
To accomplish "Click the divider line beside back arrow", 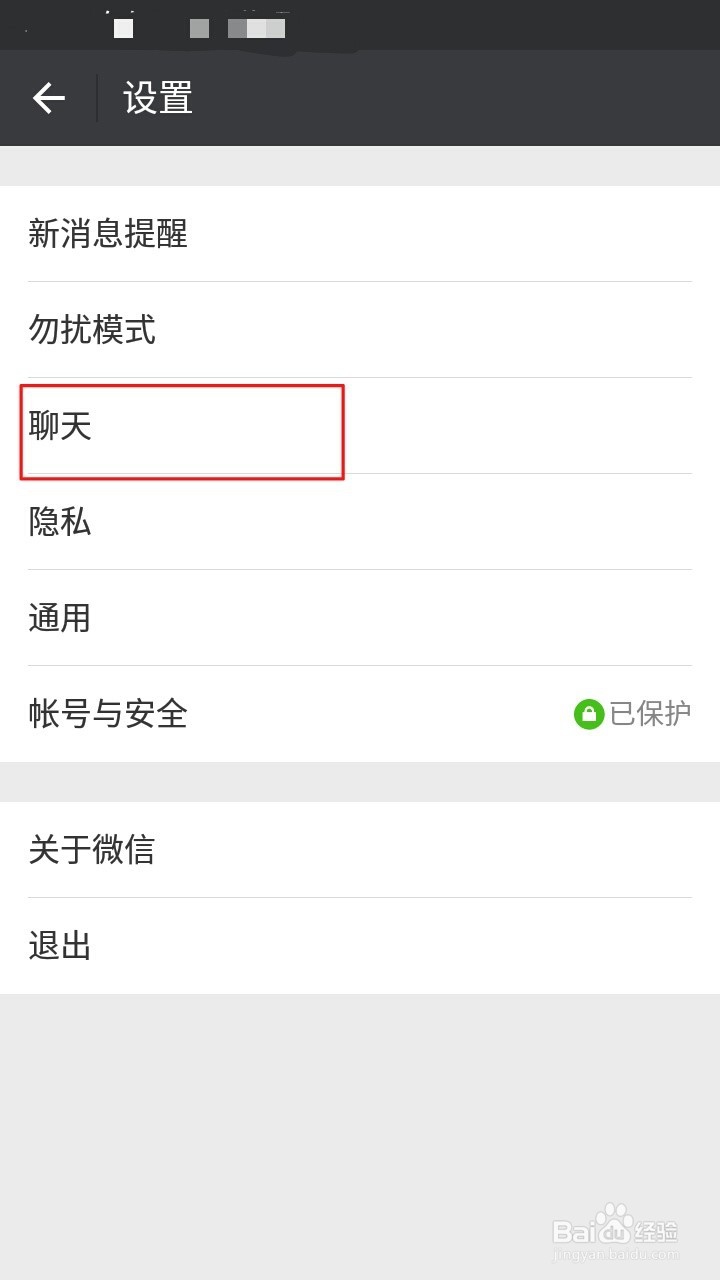I will point(97,98).
